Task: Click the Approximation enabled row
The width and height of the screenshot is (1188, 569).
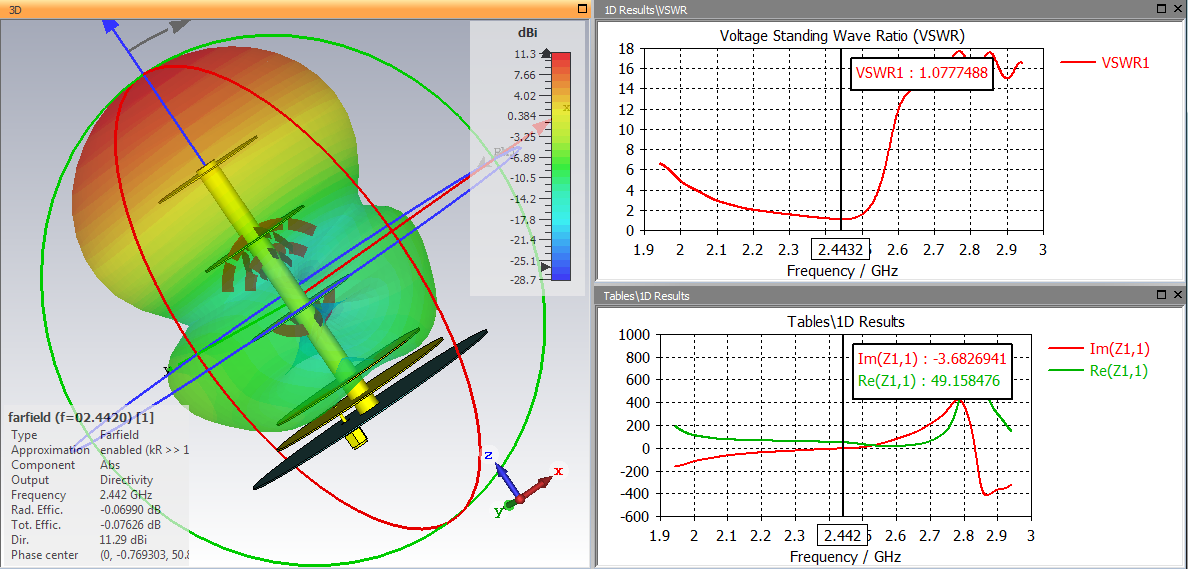Action: [99, 450]
